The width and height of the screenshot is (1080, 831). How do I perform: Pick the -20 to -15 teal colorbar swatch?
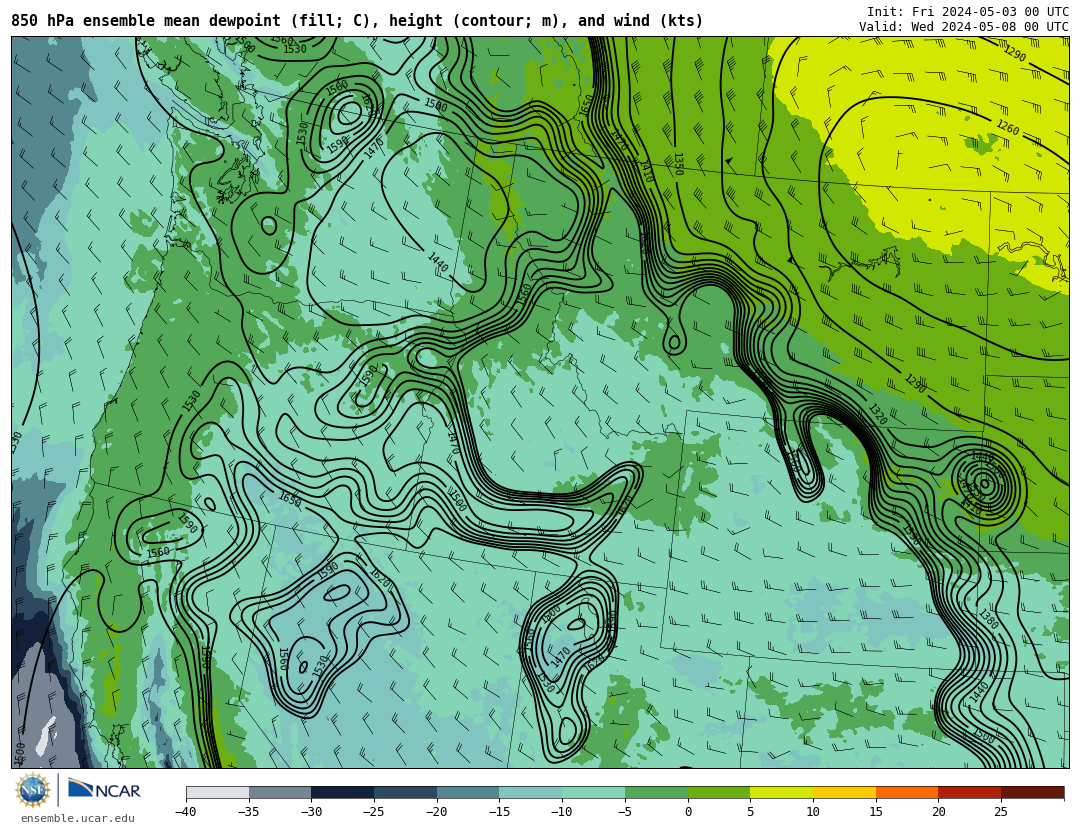click(468, 793)
